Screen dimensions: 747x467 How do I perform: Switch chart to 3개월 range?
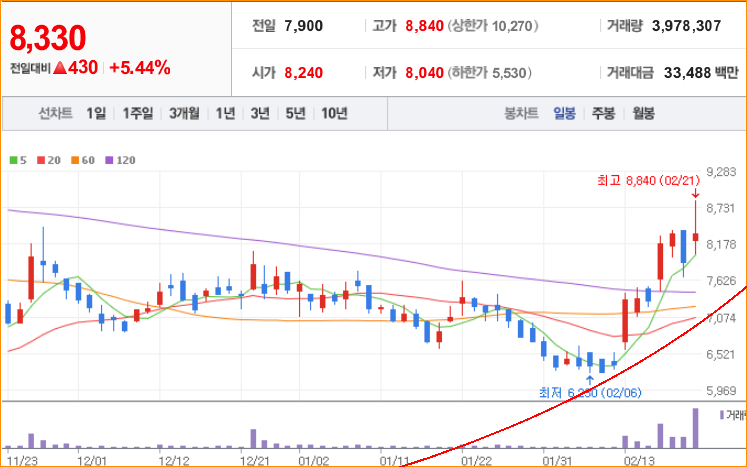coord(184,113)
